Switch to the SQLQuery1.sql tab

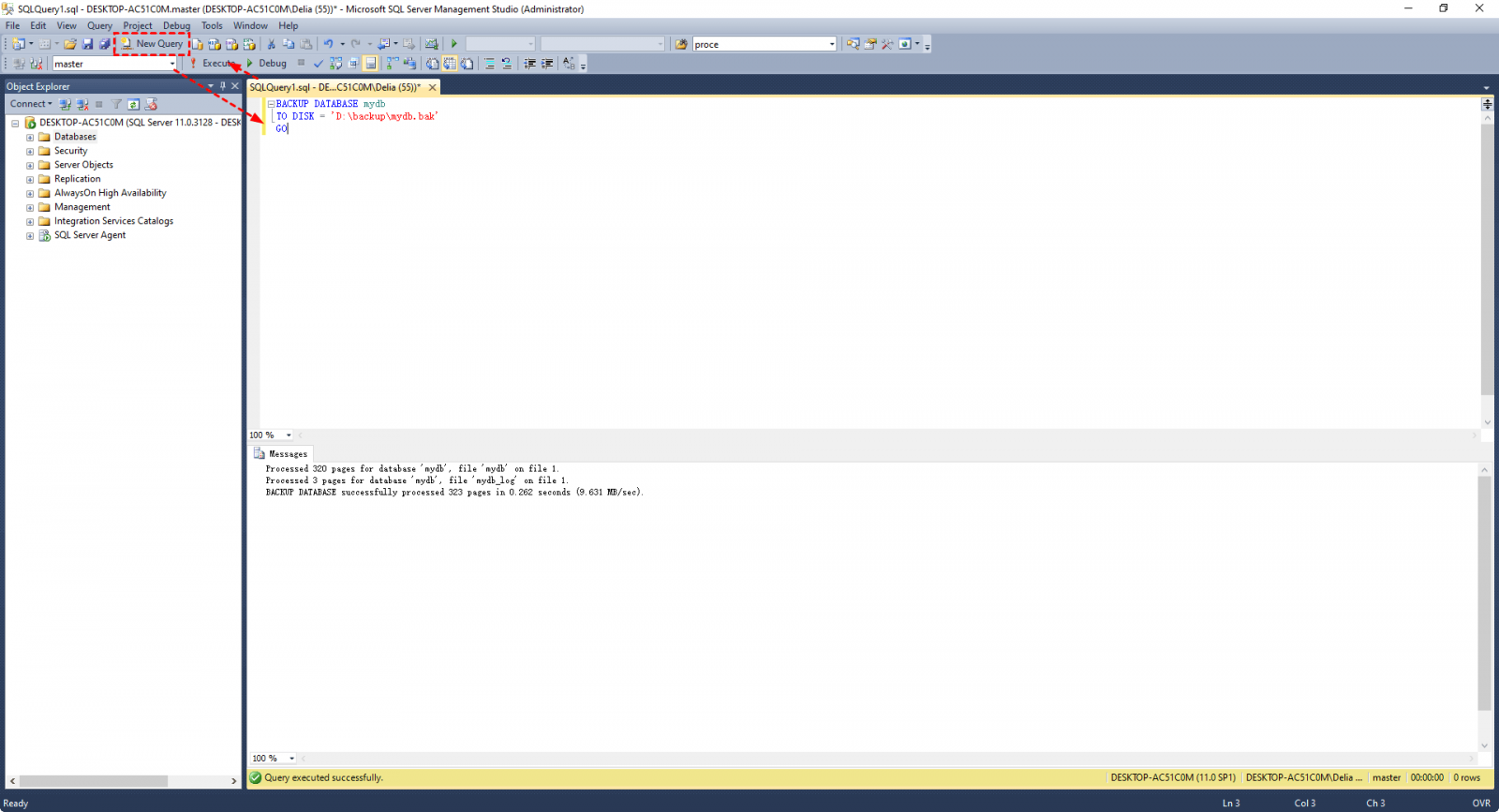[334, 87]
